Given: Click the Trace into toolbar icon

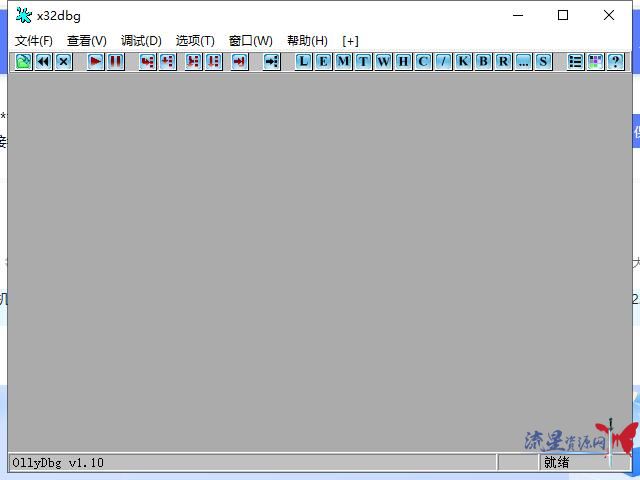Looking at the screenshot, I should (x=193, y=62).
